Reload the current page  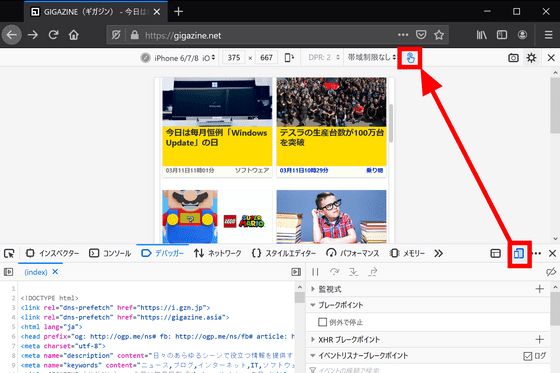tap(54, 35)
